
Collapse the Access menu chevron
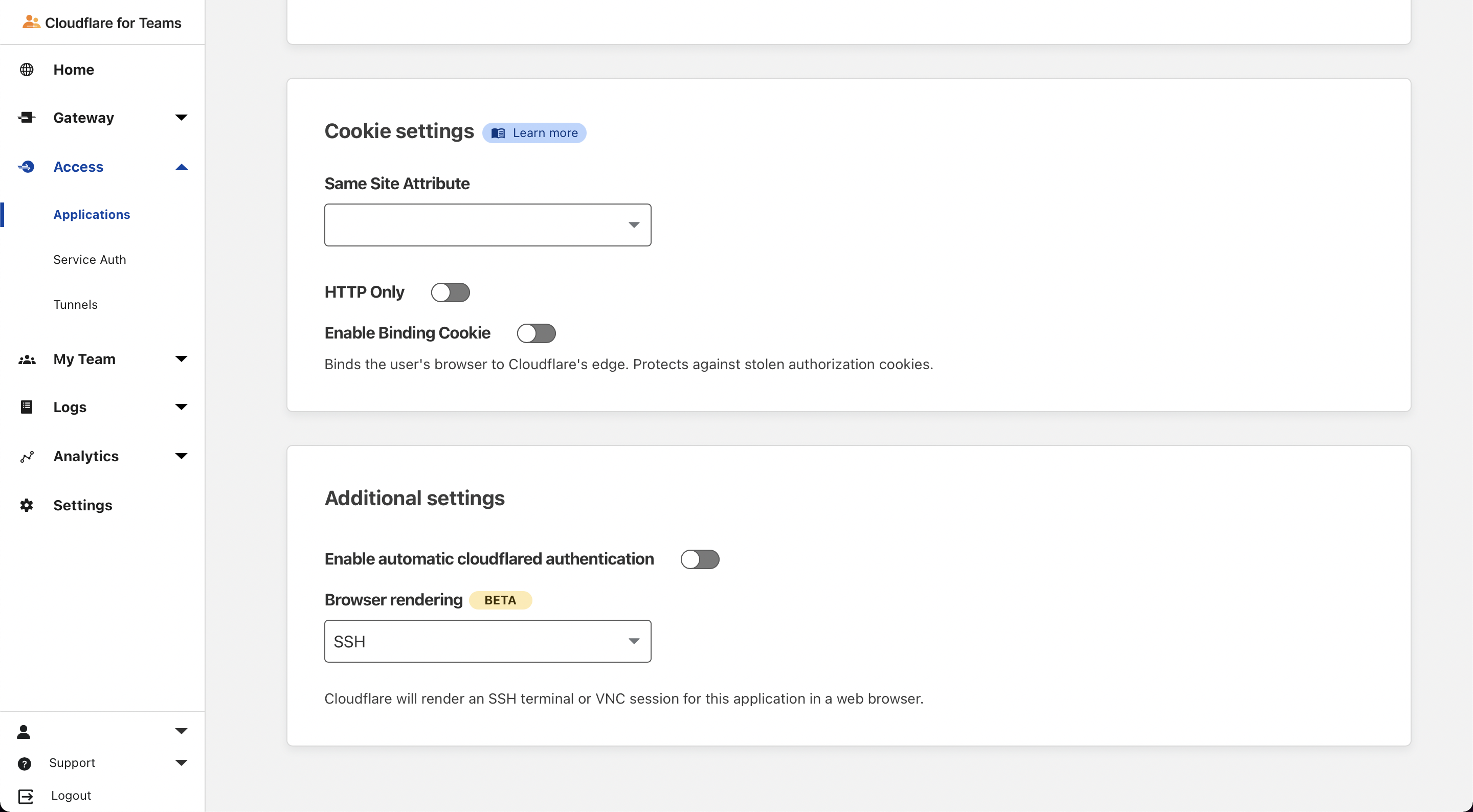tap(181, 167)
